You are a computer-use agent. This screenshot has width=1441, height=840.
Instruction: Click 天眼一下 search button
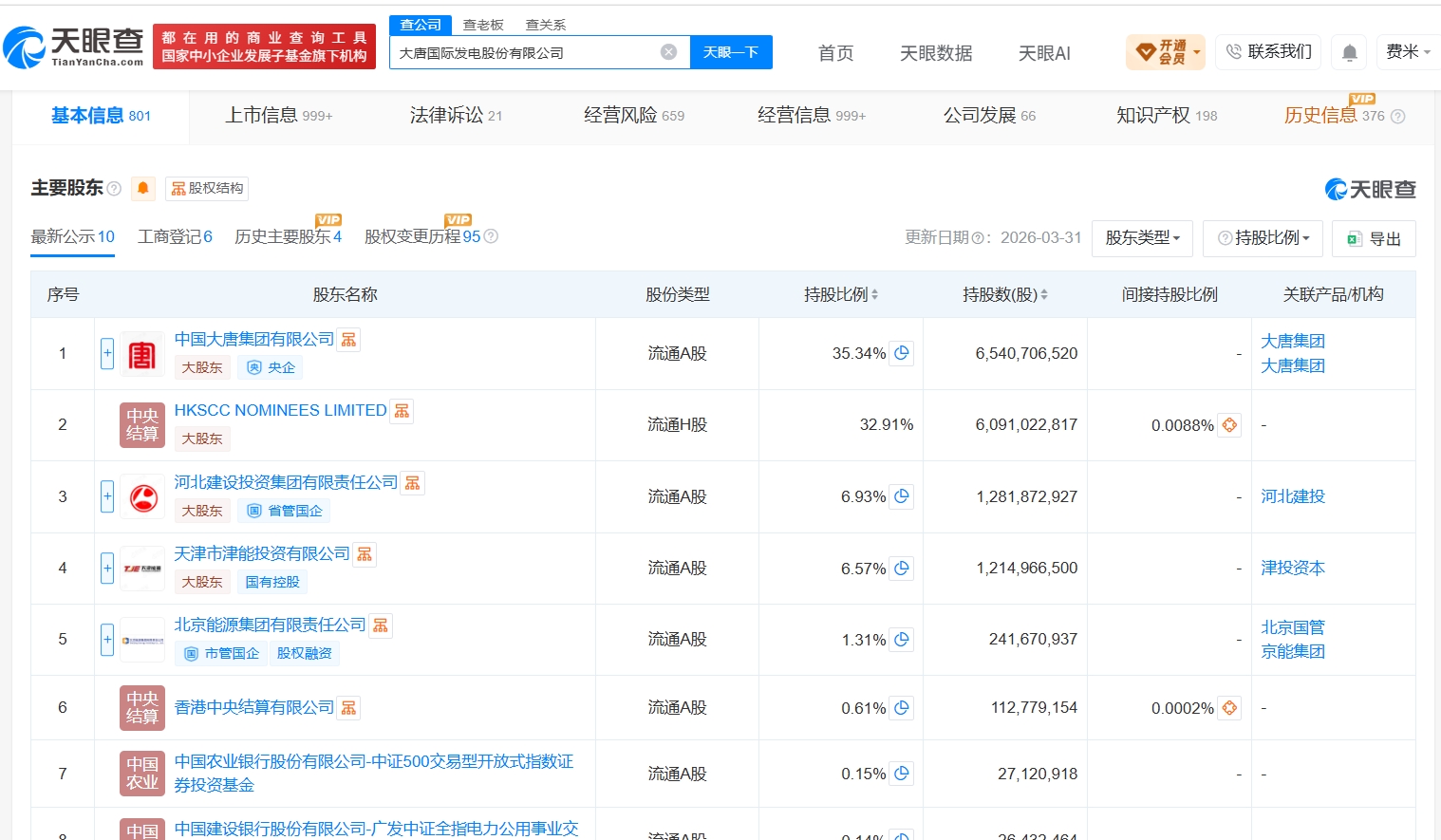(731, 52)
